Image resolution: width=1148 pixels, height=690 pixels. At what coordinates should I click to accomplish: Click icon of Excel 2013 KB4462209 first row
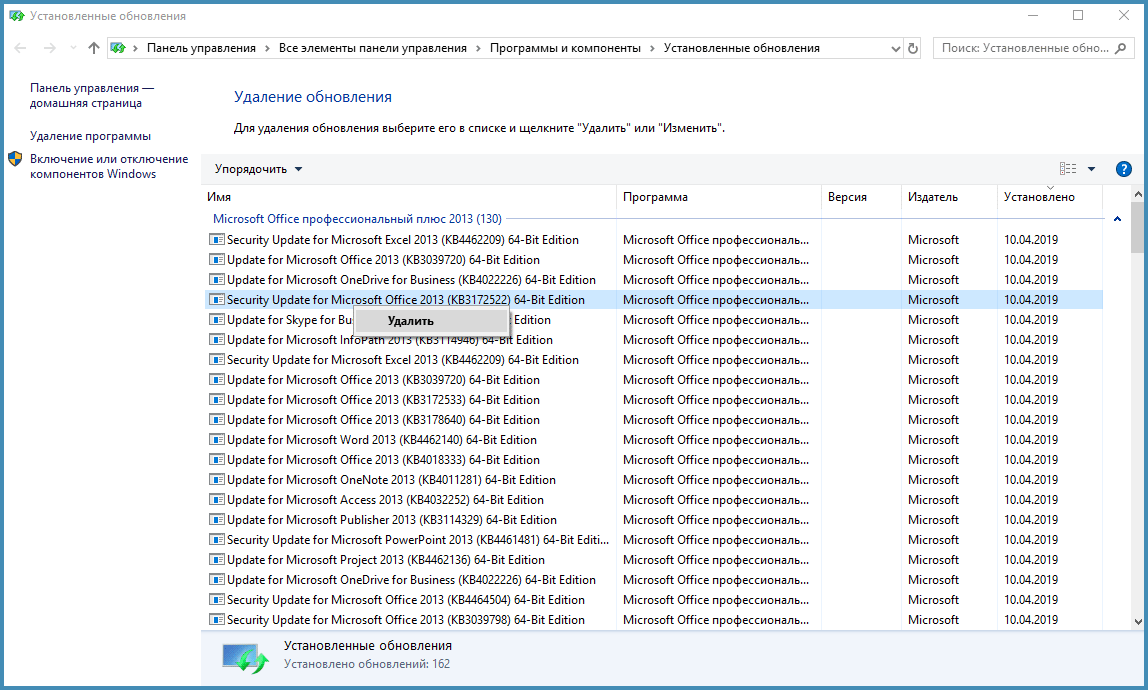pos(217,240)
